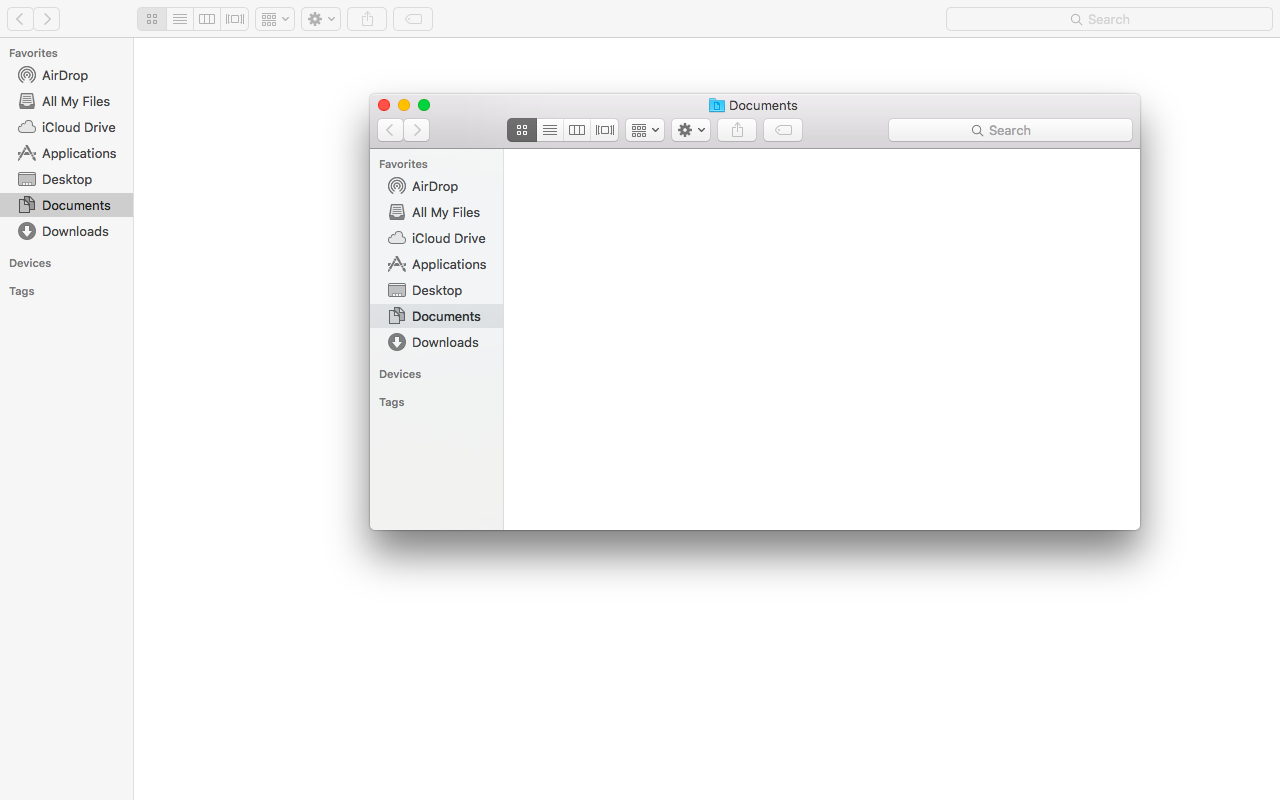Viewport: 1280px width, 800px height.
Task: Click Tags heading in front window sidebar
Action: click(x=392, y=402)
